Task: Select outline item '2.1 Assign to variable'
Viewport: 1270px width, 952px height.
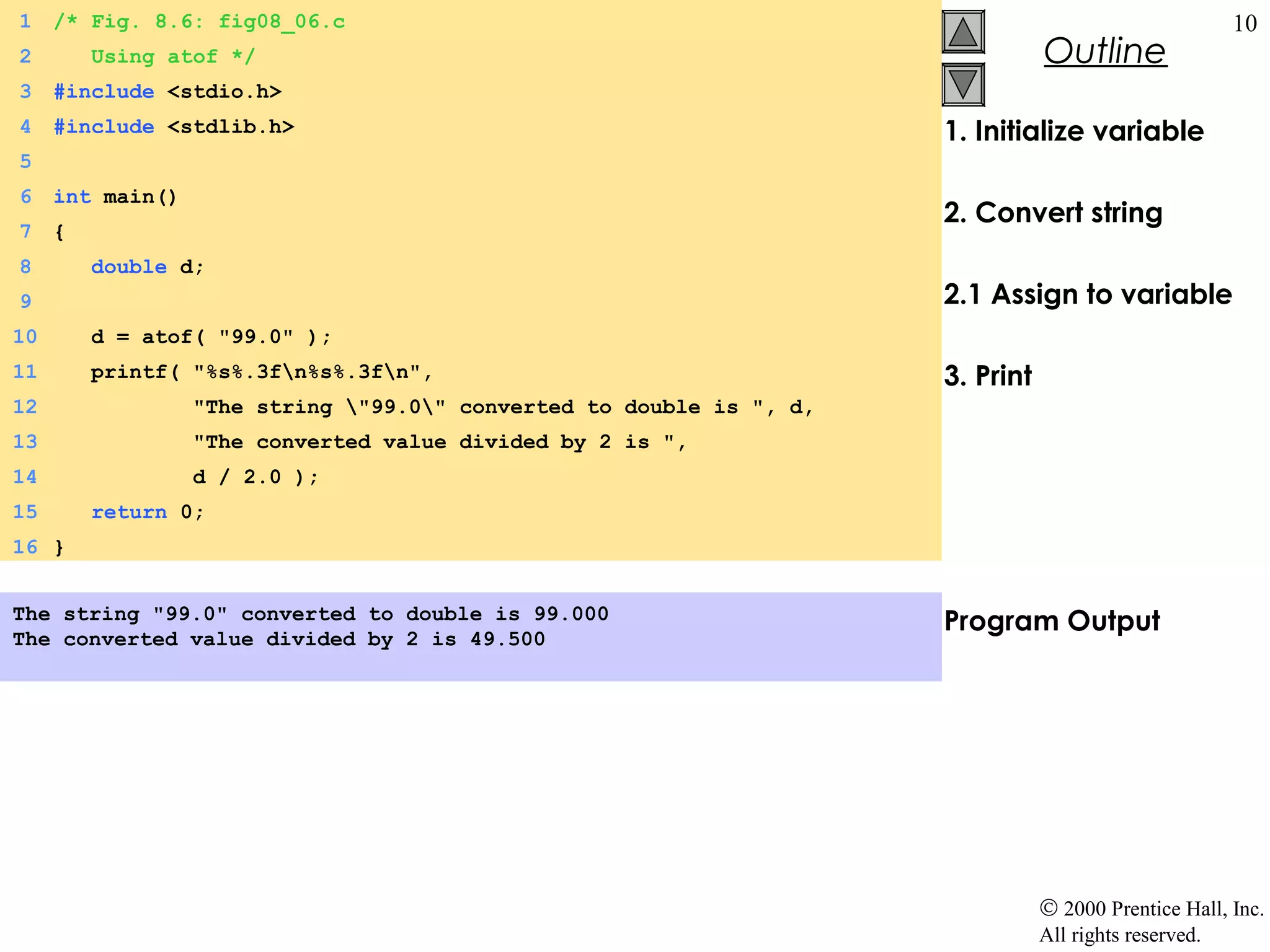Action: [1088, 294]
